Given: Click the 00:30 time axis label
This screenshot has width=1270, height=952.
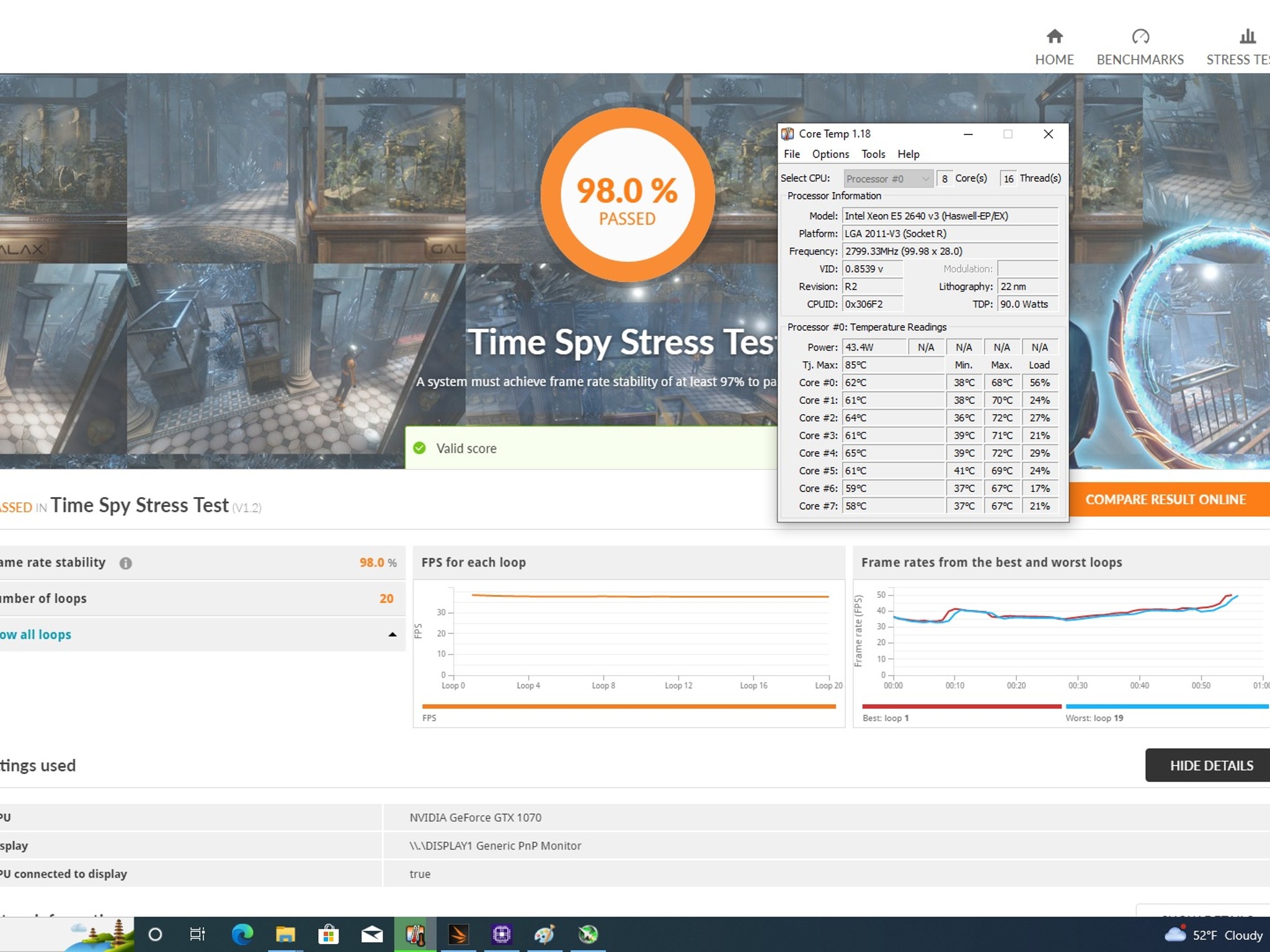Looking at the screenshot, I should 1078,685.
